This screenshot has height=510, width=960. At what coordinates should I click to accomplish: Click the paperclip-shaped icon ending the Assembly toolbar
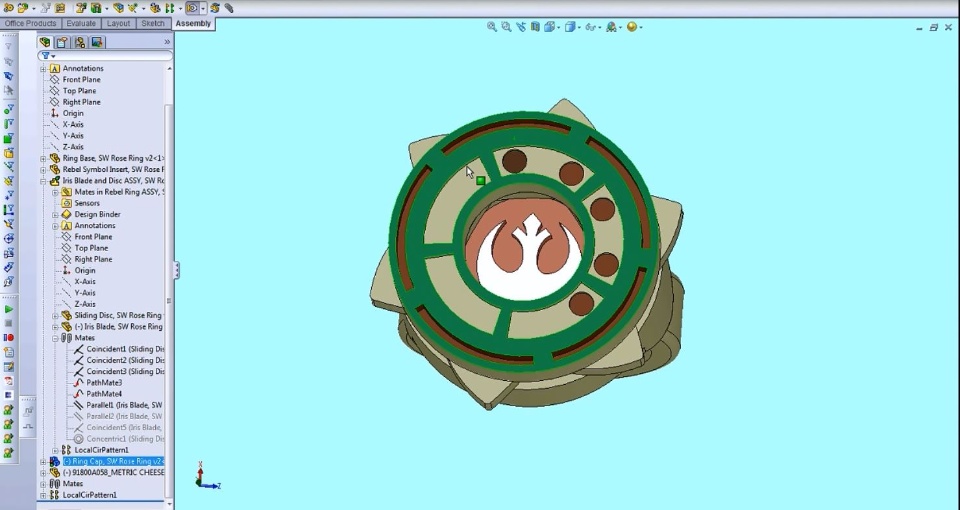point(229,8)
